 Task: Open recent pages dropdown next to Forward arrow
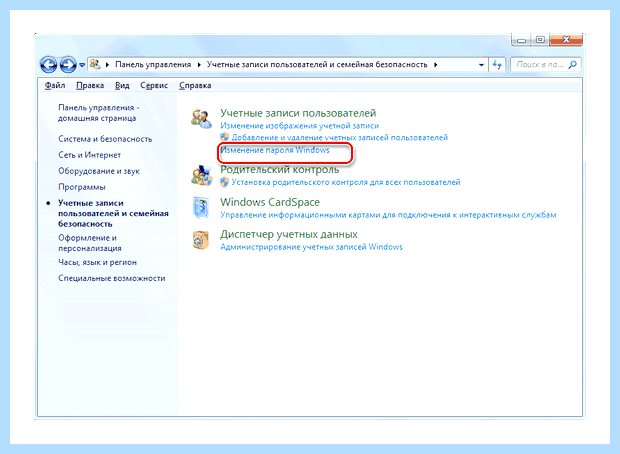82,64
